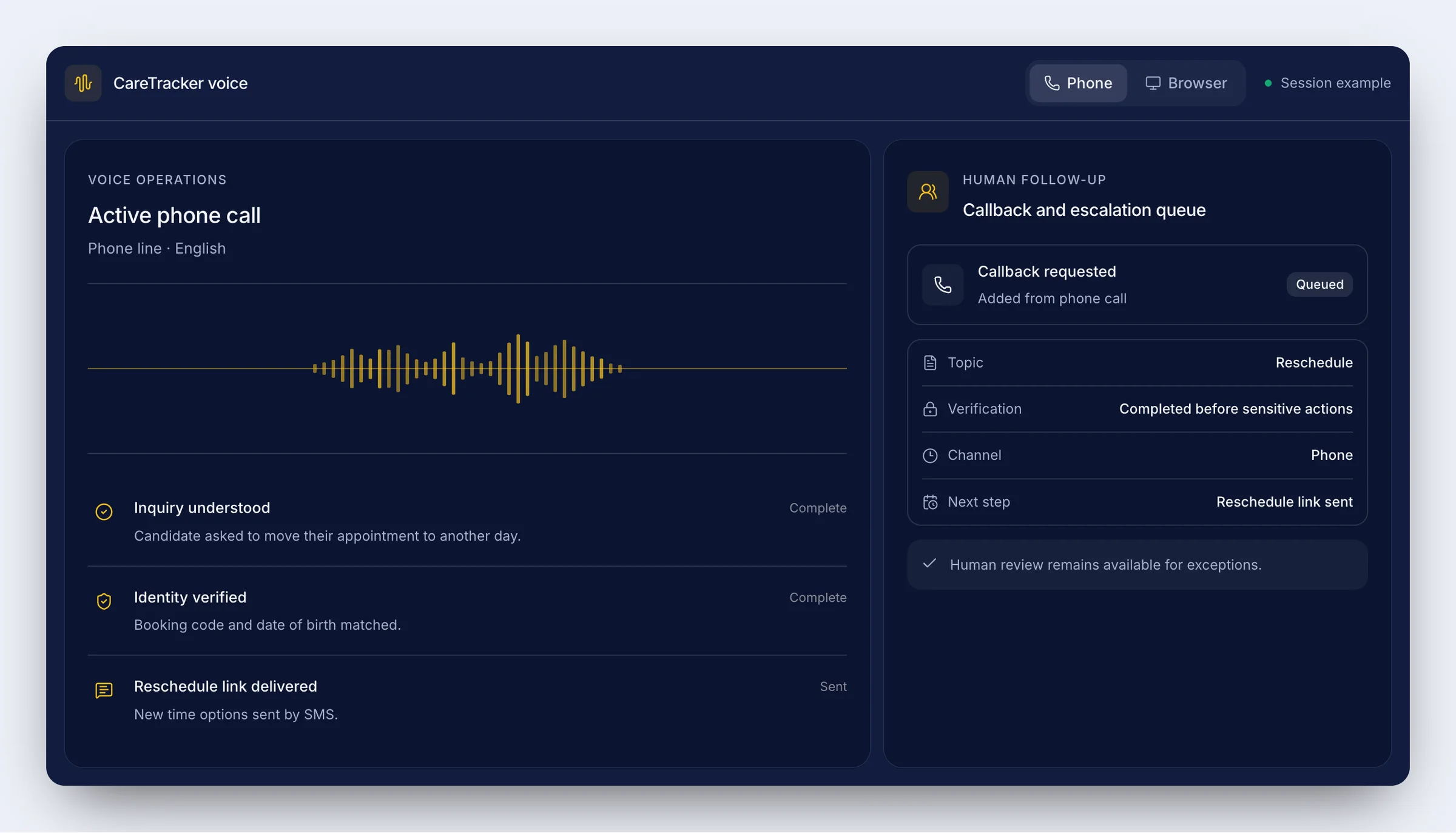The image size is (1456, 833).
Task: Click the Sent status label
Action: click(x=833, y=687)
